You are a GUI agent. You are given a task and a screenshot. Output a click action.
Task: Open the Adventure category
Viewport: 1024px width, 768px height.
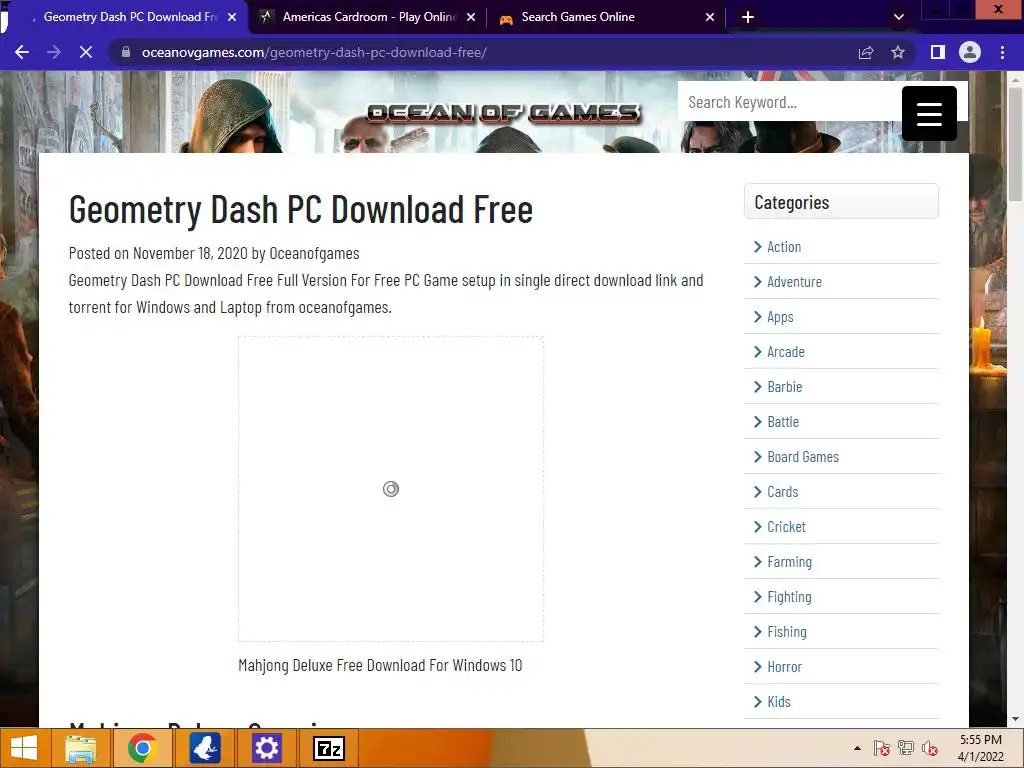[x=794, y=282]
